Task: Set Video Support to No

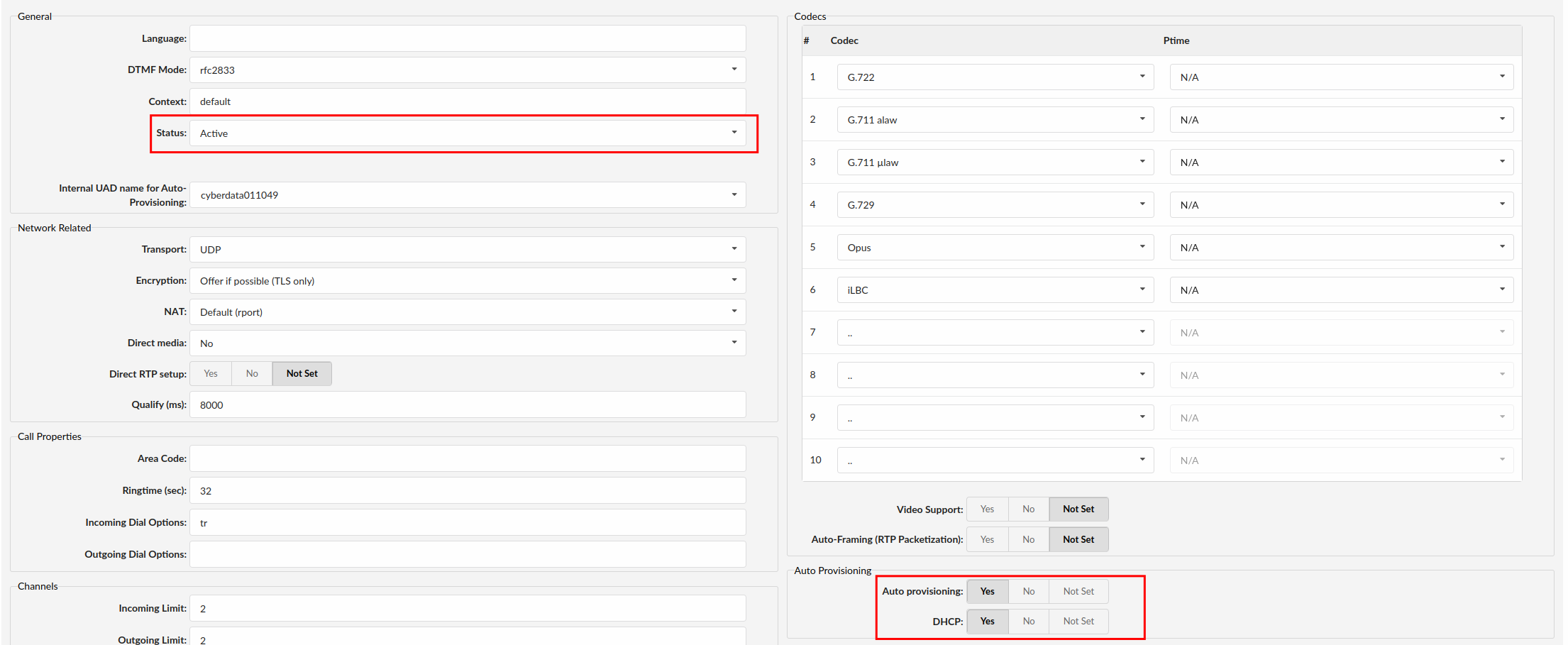Action: [1029, 509]
